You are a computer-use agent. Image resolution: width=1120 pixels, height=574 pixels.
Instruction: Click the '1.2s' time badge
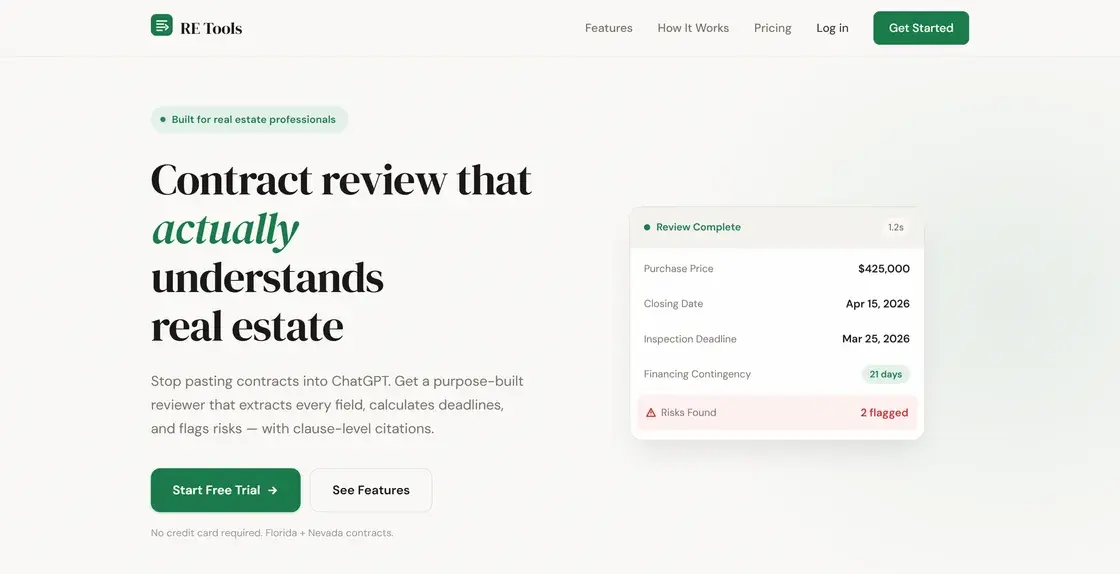[896, 227]
